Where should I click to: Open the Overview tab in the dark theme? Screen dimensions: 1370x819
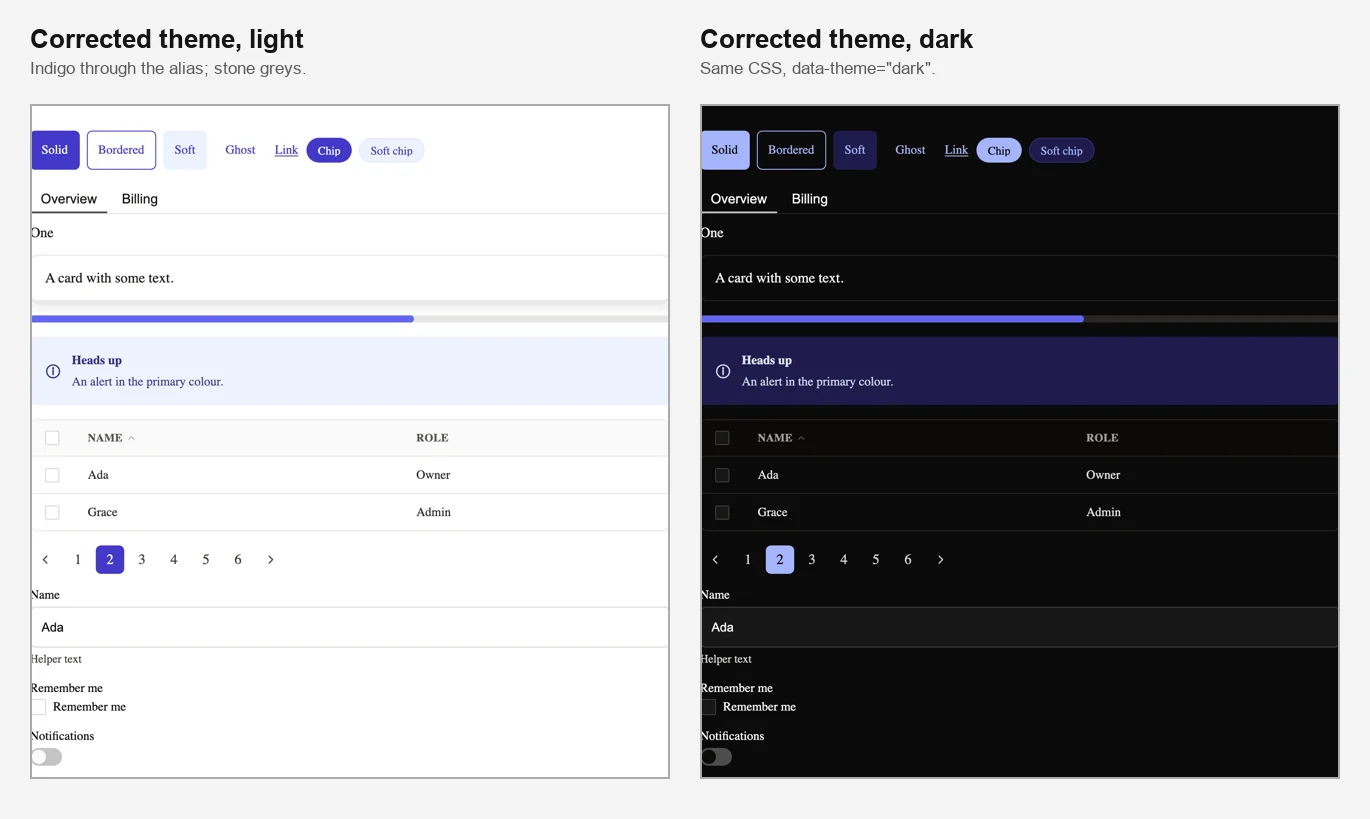click(x=739, y=199)
